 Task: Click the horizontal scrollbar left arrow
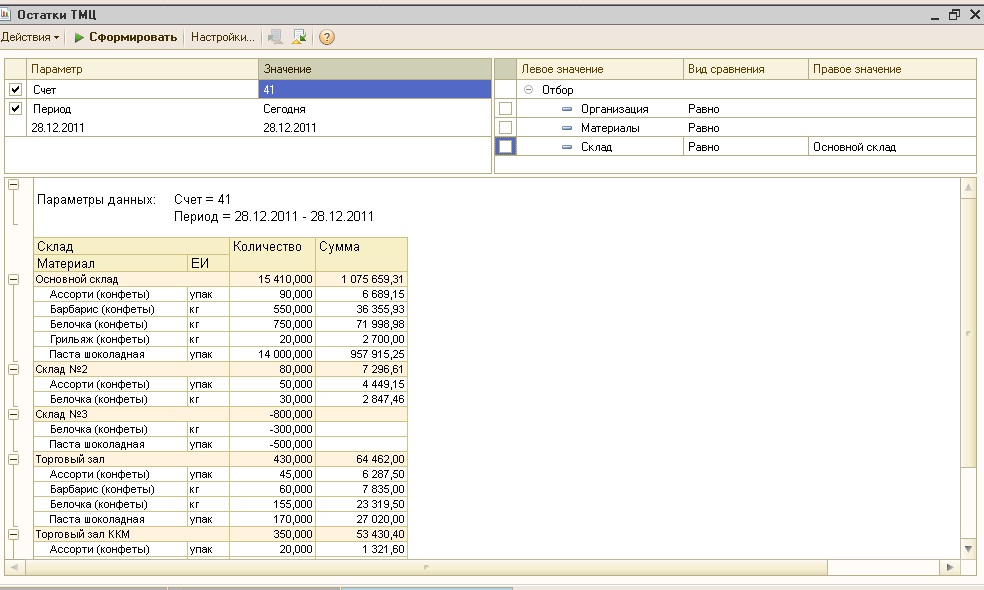tap(14, 567)
